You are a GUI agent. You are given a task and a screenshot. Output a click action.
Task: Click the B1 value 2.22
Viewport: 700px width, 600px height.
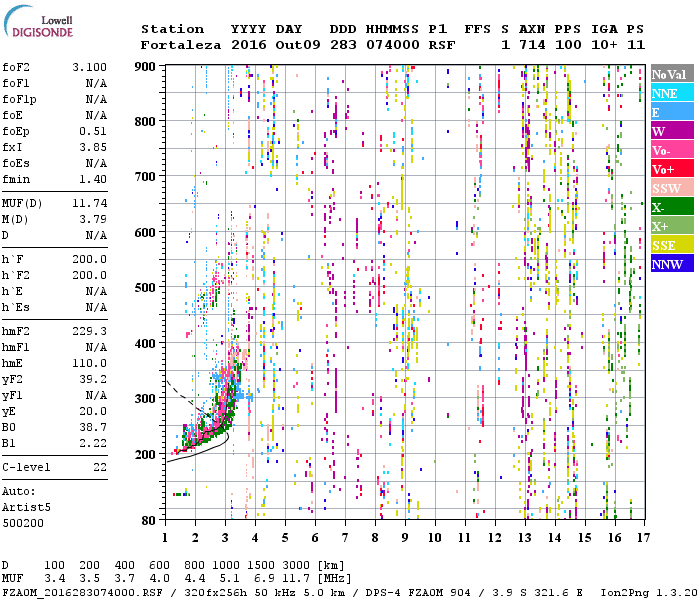point(93,443)
